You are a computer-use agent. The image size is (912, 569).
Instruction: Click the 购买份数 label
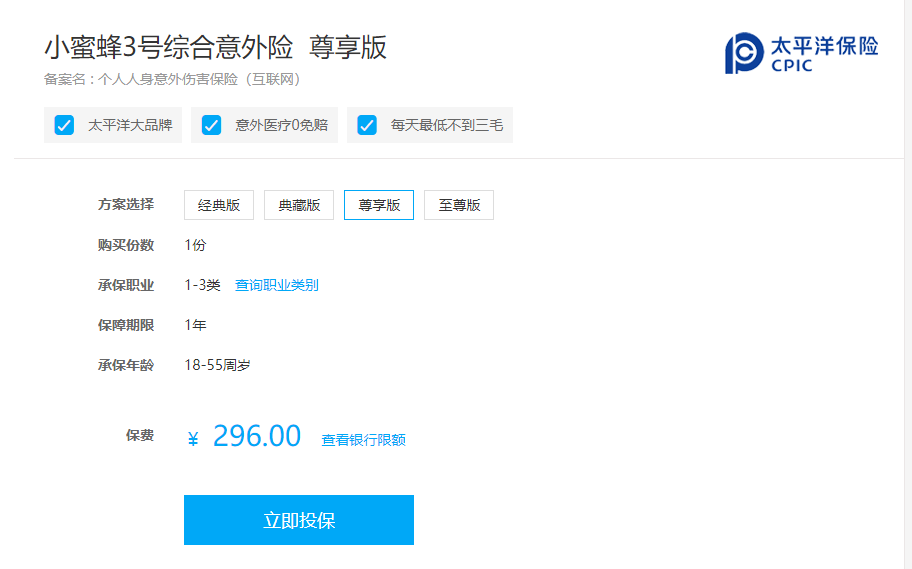click(126, 245)
